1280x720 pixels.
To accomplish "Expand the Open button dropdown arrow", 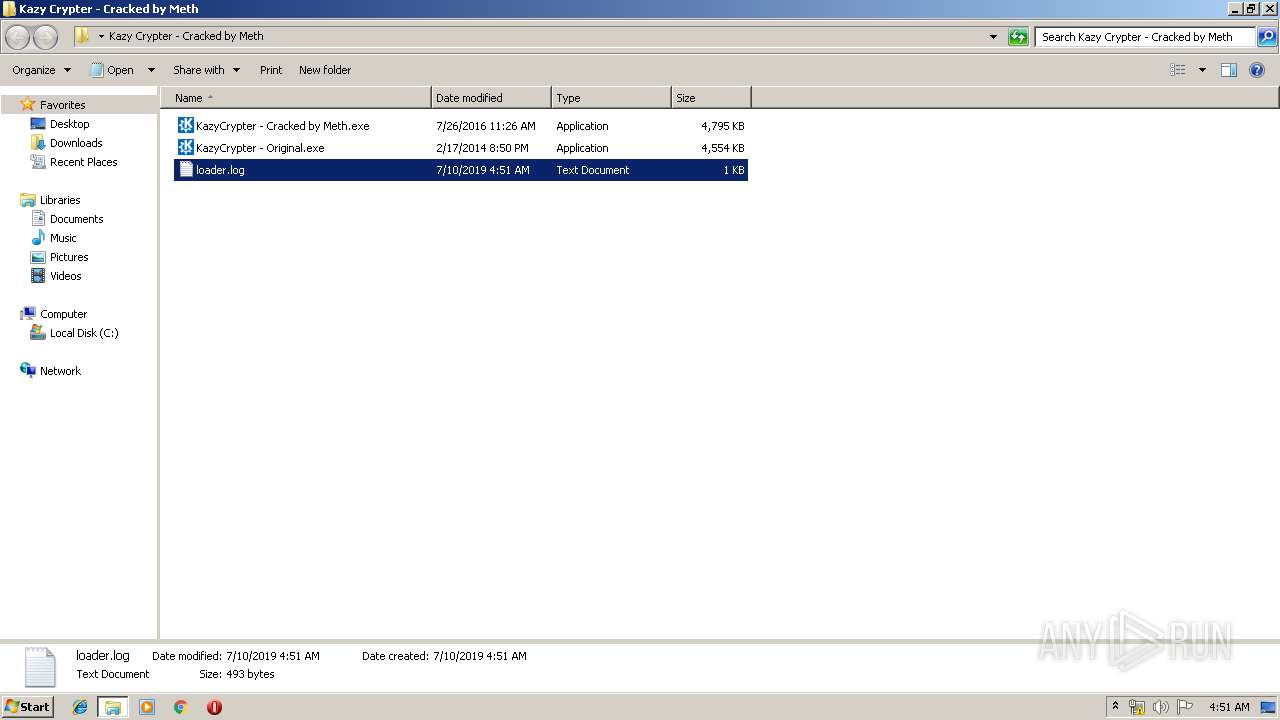I will tap(151, 70).
